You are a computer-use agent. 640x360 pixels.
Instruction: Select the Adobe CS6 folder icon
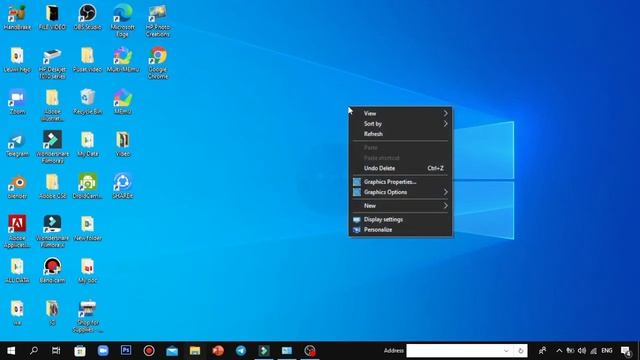[52, 186]
